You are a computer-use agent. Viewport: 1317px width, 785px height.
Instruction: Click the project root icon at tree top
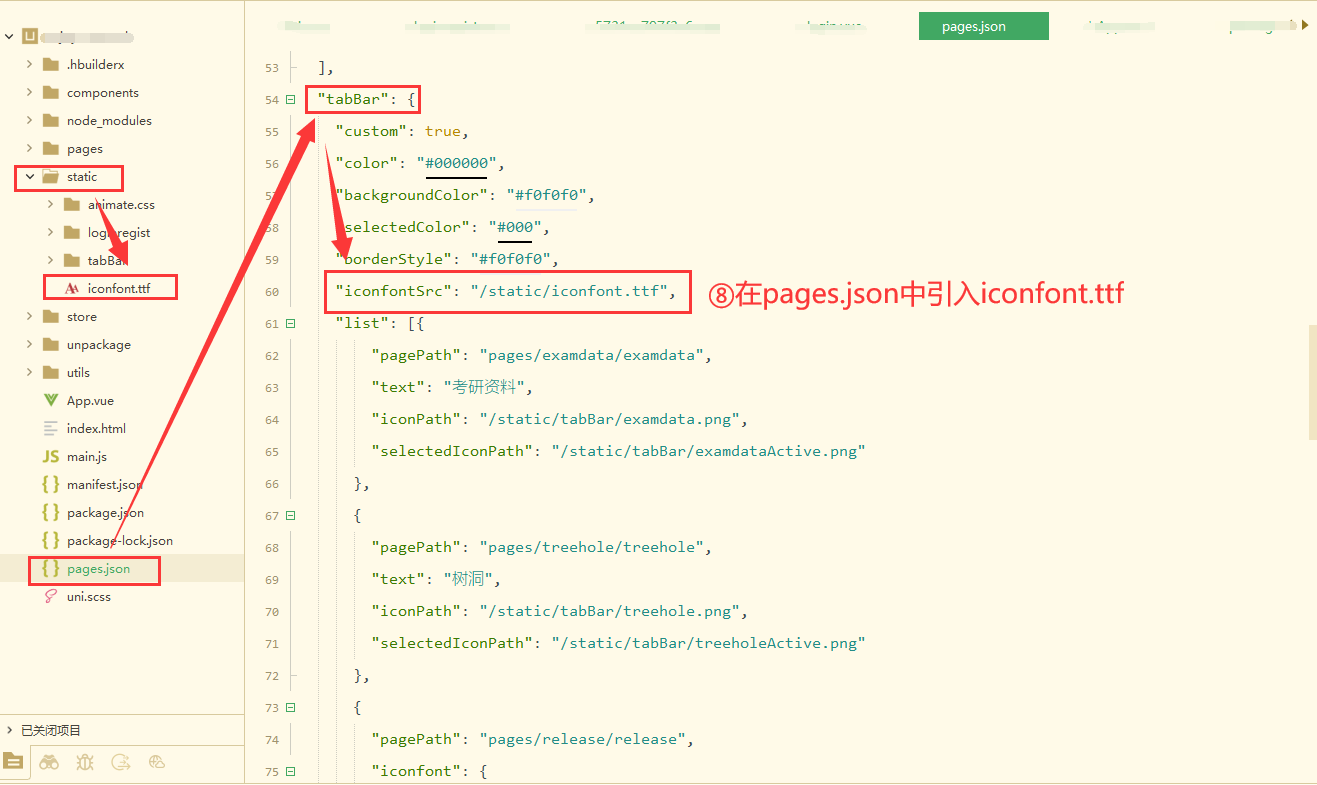[x=30, y=37]
